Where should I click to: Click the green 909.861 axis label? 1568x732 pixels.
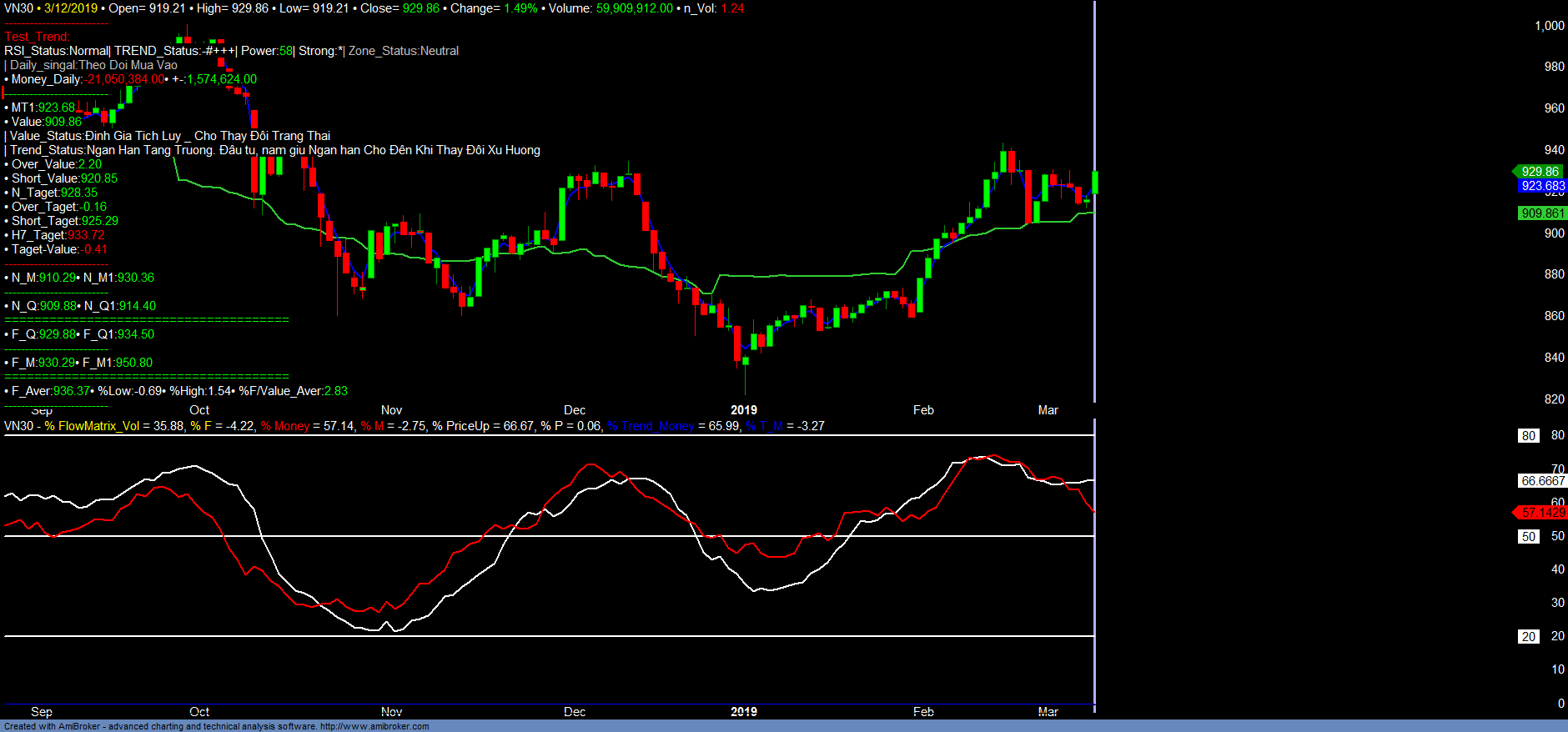click(x=1542, y=213)
